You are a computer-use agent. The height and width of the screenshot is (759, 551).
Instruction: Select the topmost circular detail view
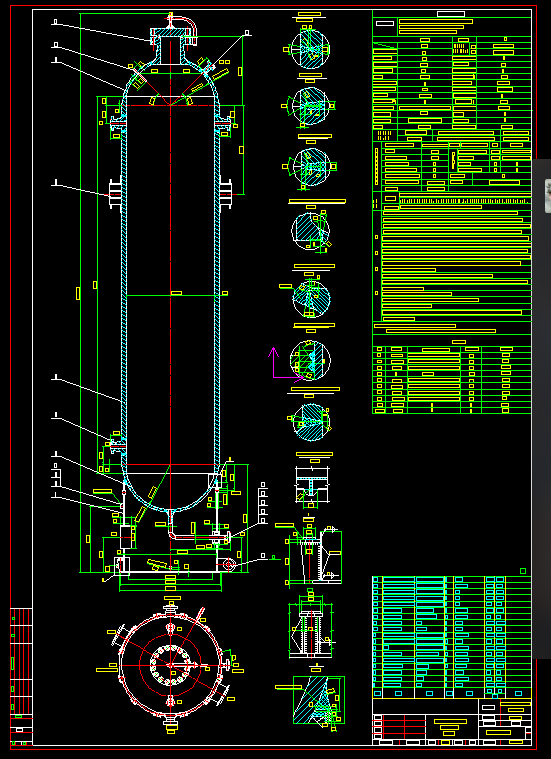coord(311,49)
